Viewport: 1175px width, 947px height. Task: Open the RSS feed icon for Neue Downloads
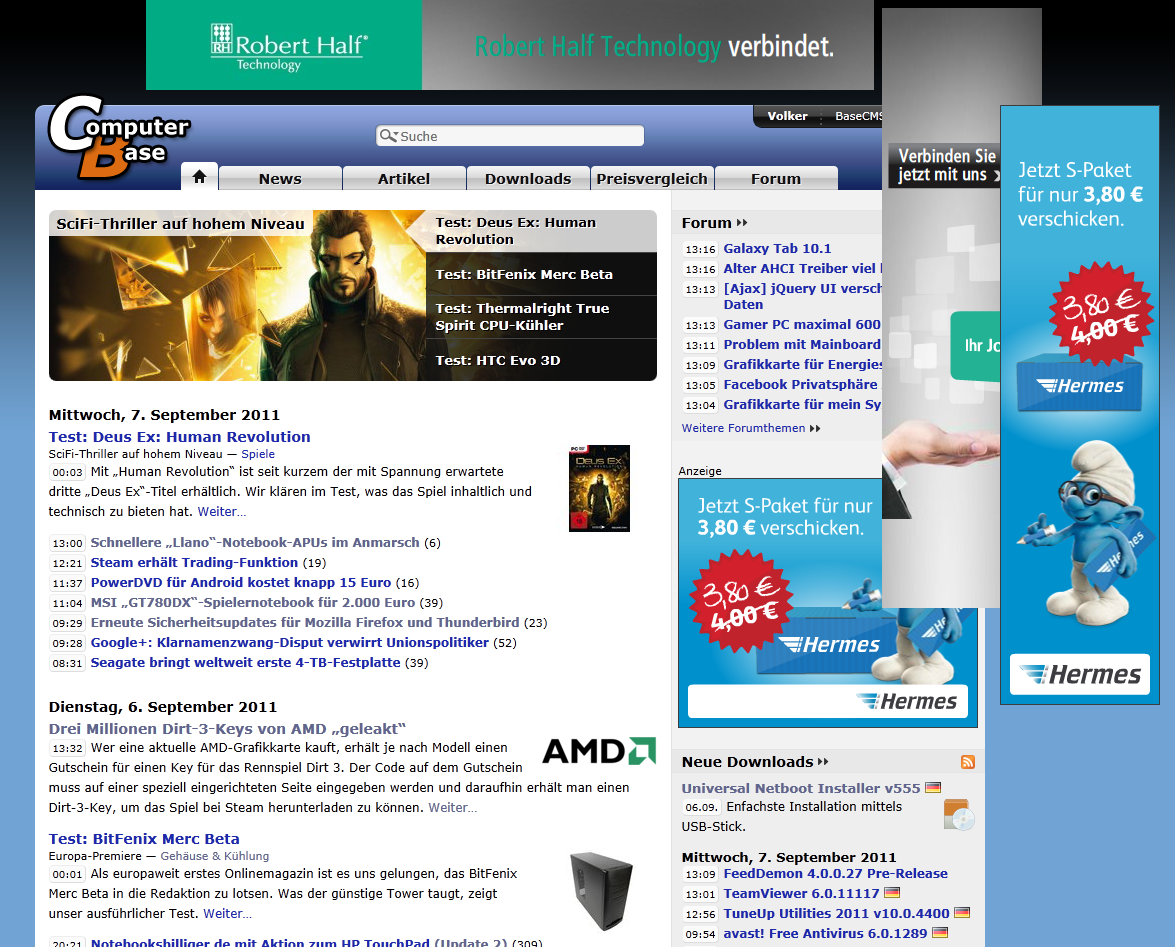(x=967, y=762)
